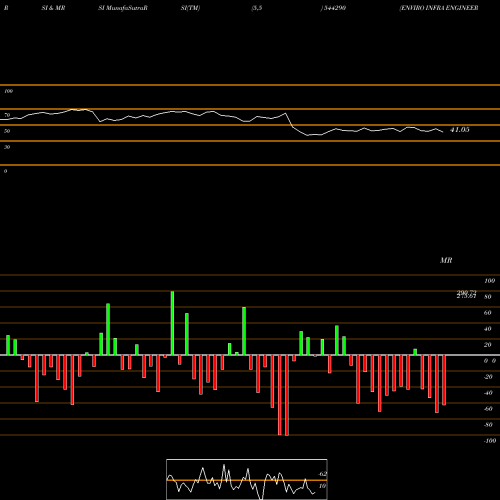Click the 'MR' panel label
Image resolution: width=500 pixels, height=500 pixels.
(x=446, y=260)
